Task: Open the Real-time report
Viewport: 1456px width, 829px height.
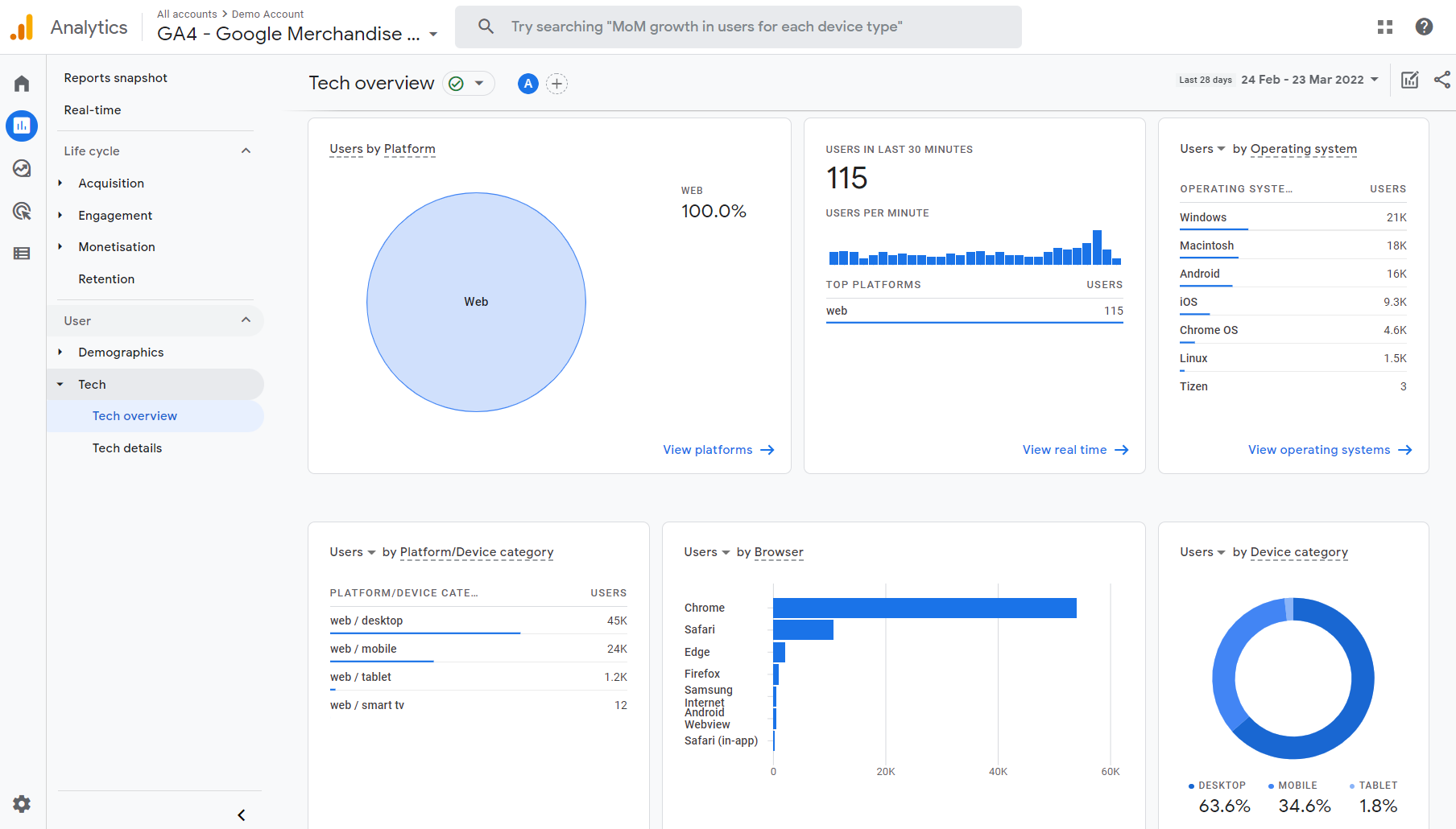Action: point(93,110)
